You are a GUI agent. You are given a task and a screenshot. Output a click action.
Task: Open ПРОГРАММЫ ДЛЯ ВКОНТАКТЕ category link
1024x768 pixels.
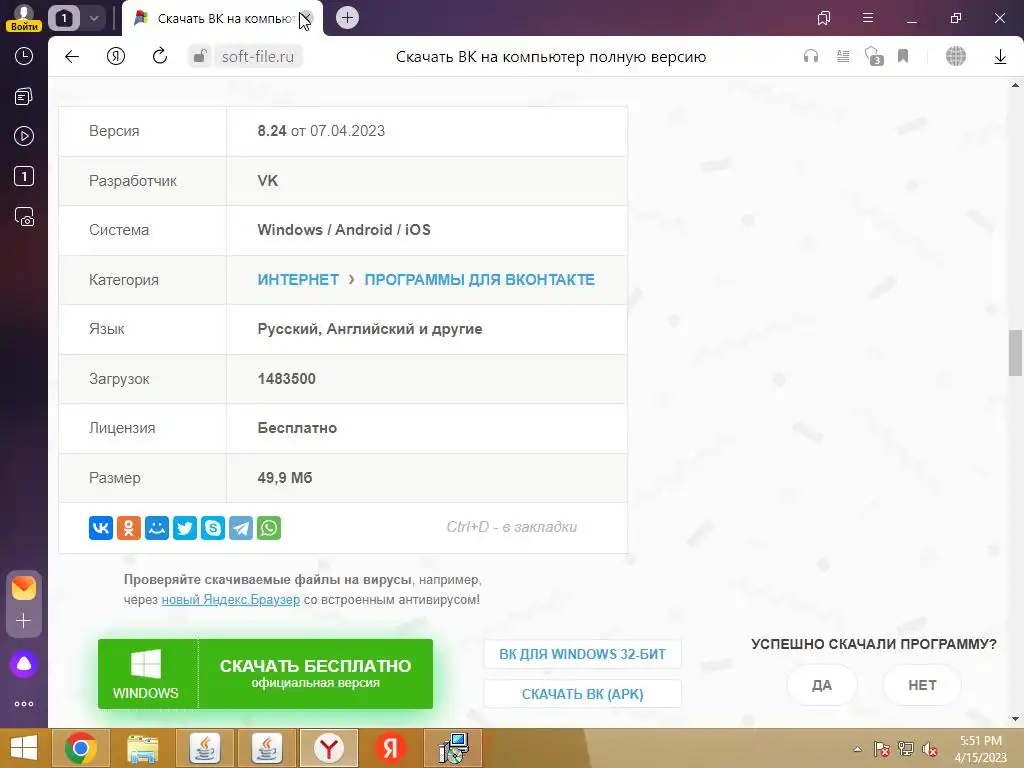point(479,280)
